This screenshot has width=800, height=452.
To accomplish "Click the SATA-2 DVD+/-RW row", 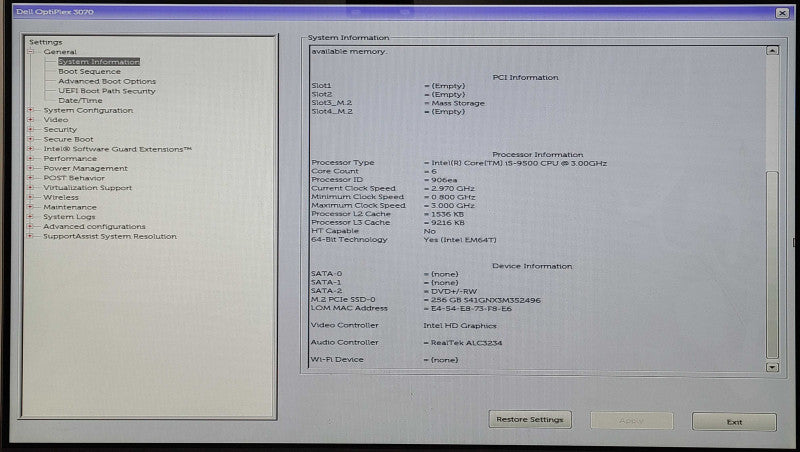I will click(394, 291).
